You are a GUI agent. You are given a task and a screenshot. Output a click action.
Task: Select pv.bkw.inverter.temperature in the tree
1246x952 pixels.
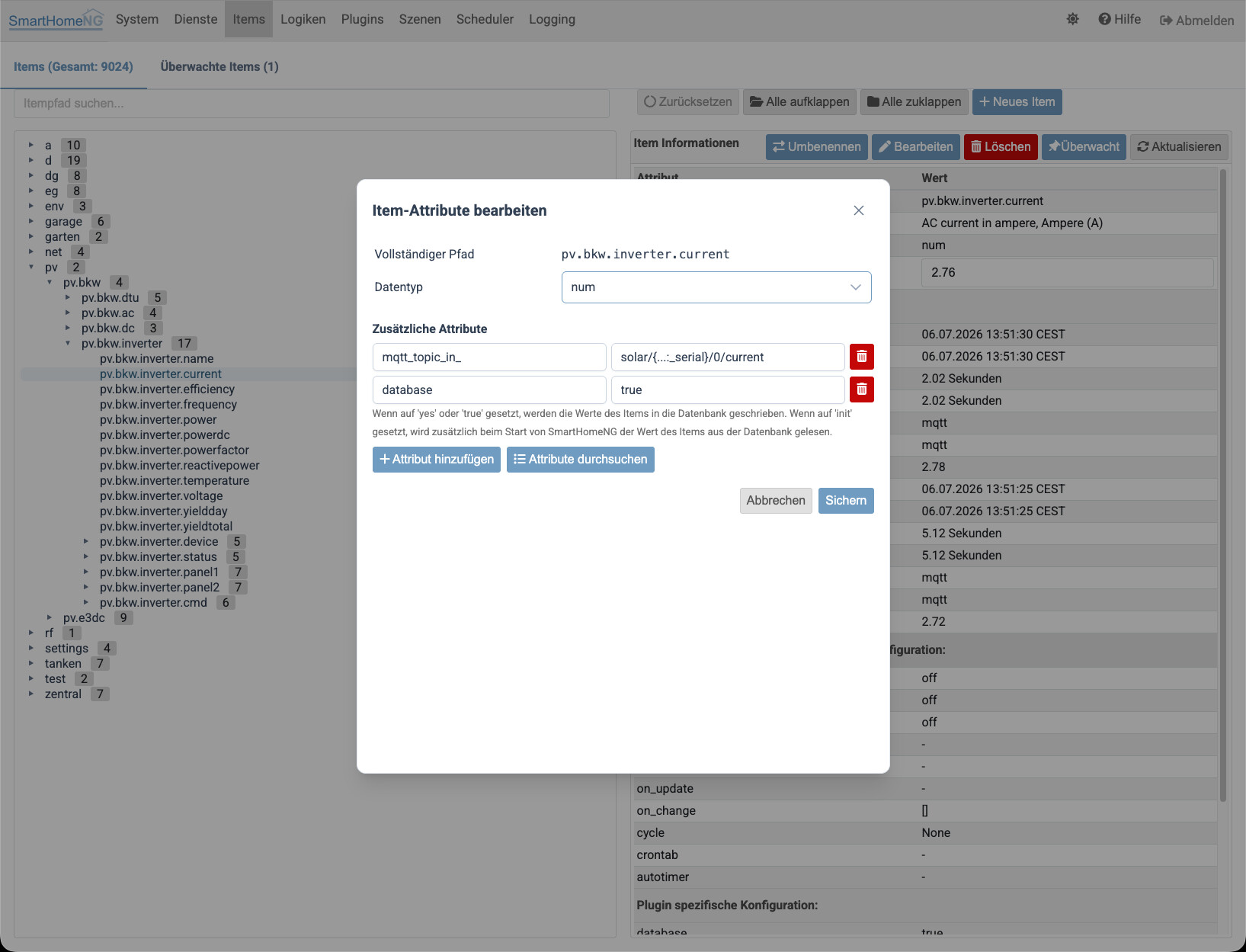(x=174, y=481)
